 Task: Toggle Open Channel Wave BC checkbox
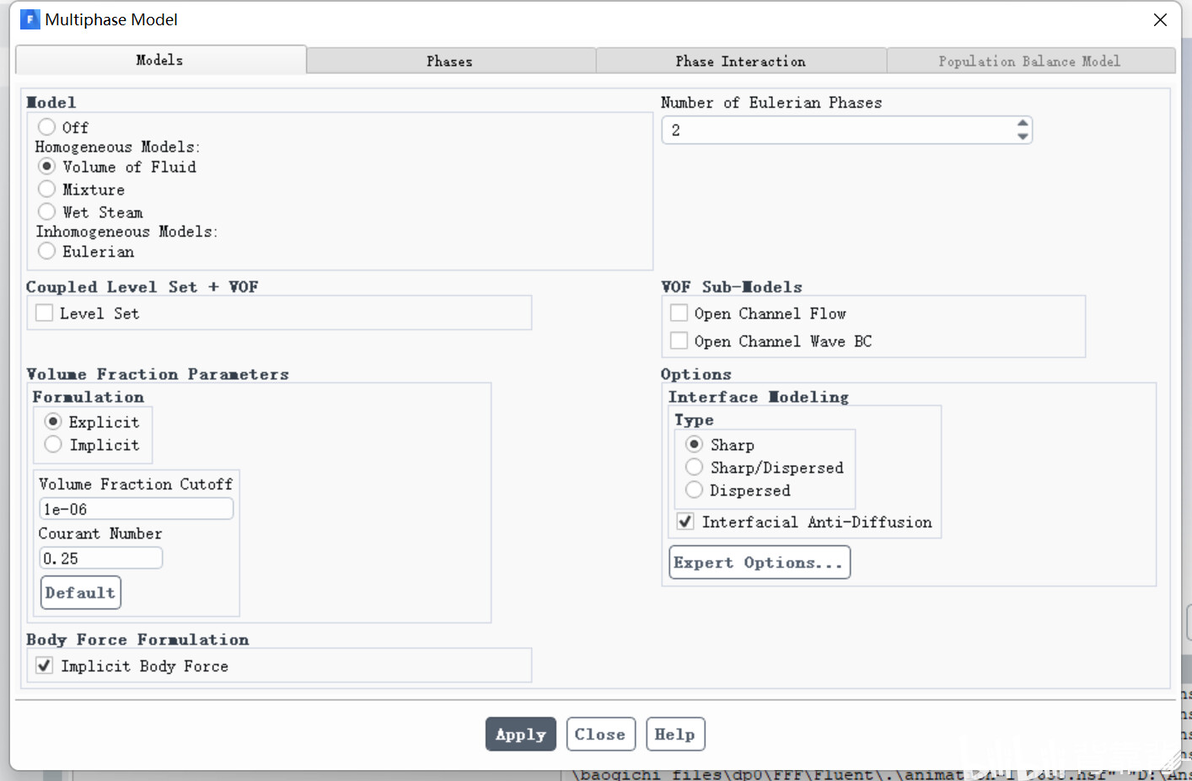point(679,341)
